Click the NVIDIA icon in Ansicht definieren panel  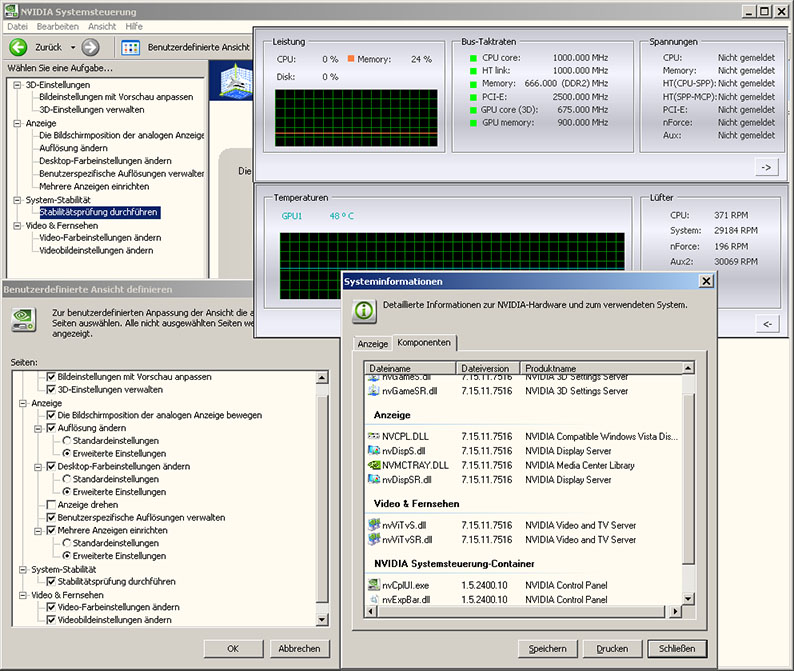coord(23,320)
